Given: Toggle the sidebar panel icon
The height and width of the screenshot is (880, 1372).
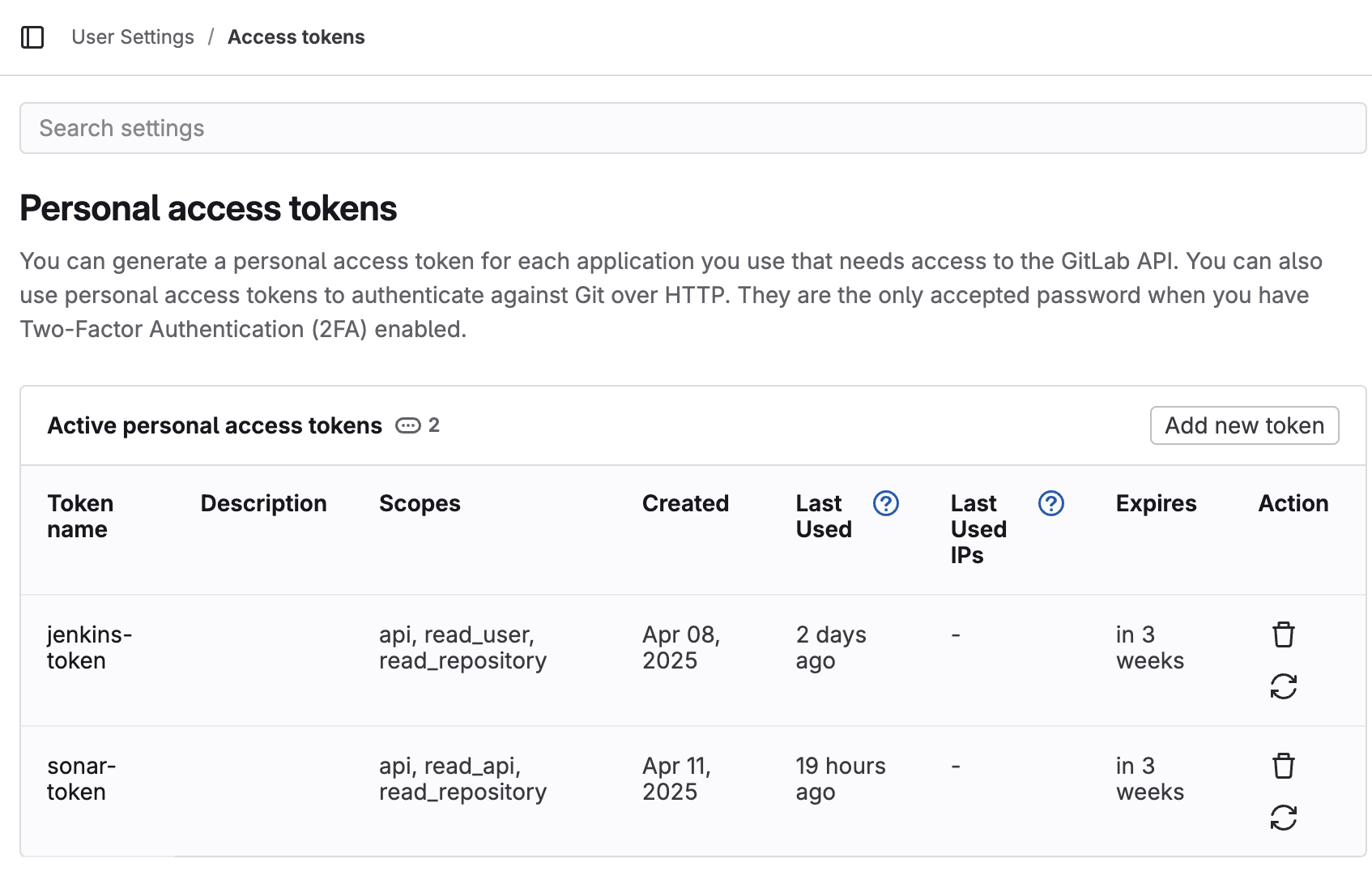Looking at the screenshot, I should [x=32, y=37].
